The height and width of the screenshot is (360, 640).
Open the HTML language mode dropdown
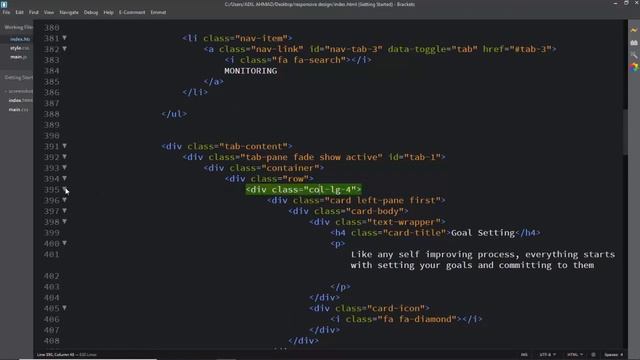tap(575, 355)
